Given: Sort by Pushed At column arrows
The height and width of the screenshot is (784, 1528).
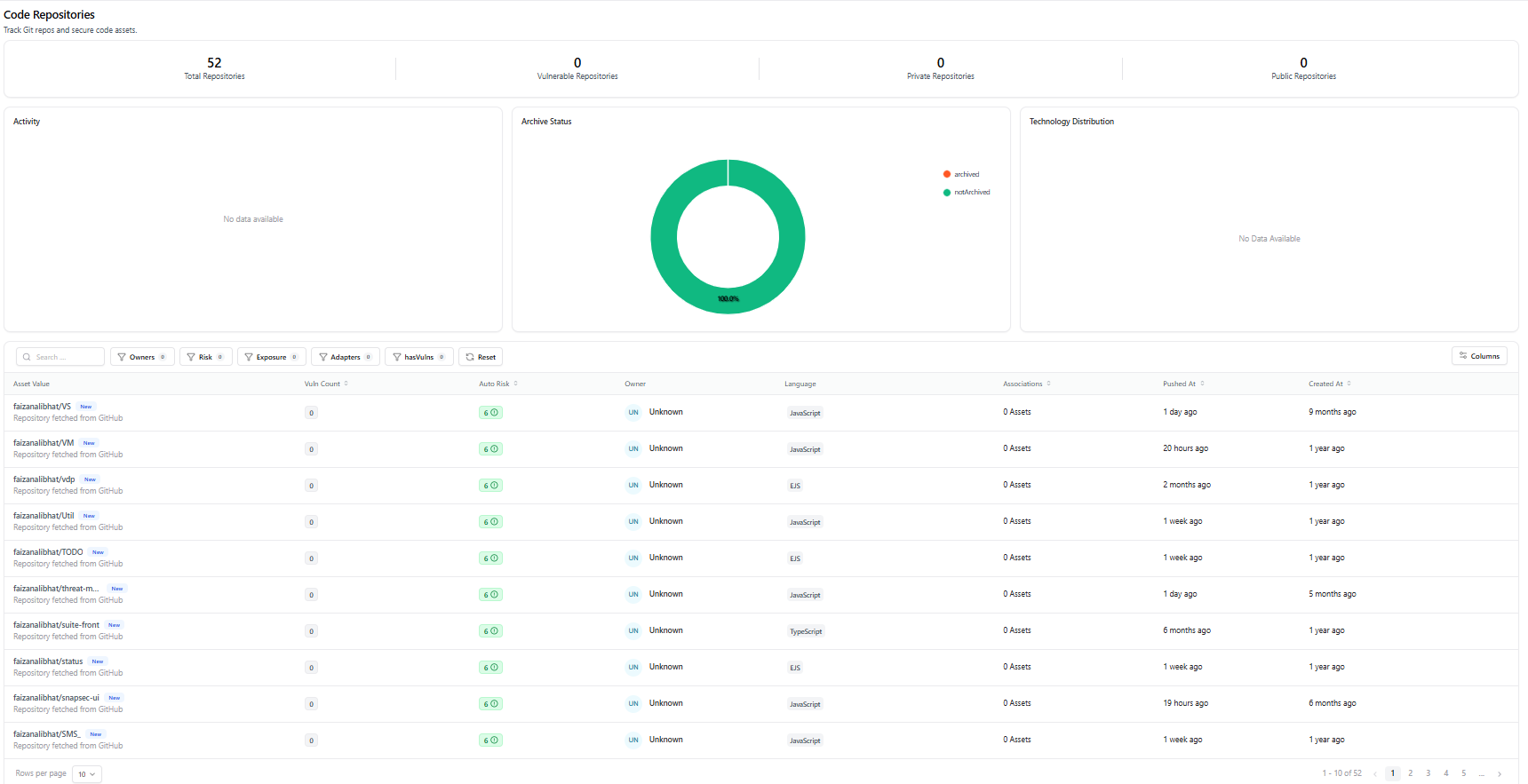Looking at the screenshot, I should (1202, 384).
